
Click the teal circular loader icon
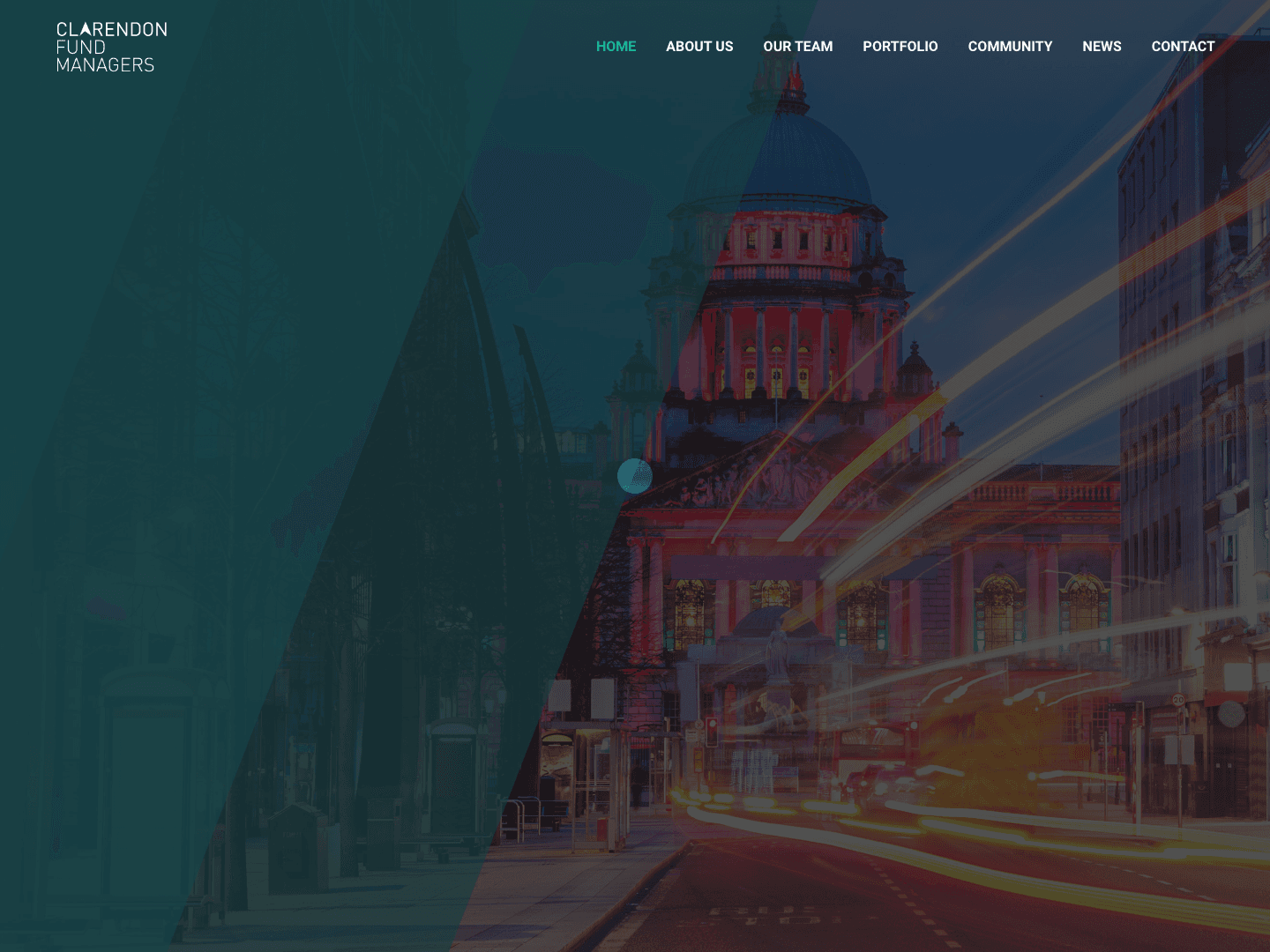coord(634,476)
